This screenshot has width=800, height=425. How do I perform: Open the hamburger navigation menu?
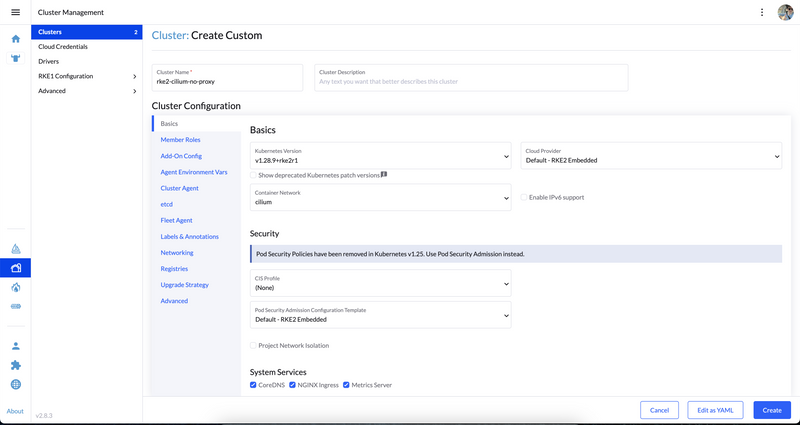point(15,12)
